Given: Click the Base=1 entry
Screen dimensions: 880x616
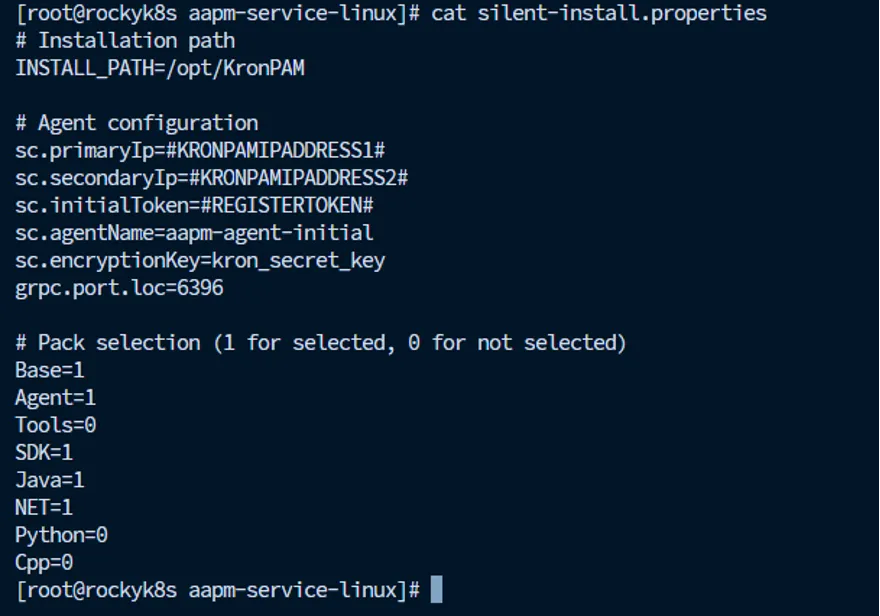Looking at the screenshot, I should pyautogui.click(x=49, y=370).
